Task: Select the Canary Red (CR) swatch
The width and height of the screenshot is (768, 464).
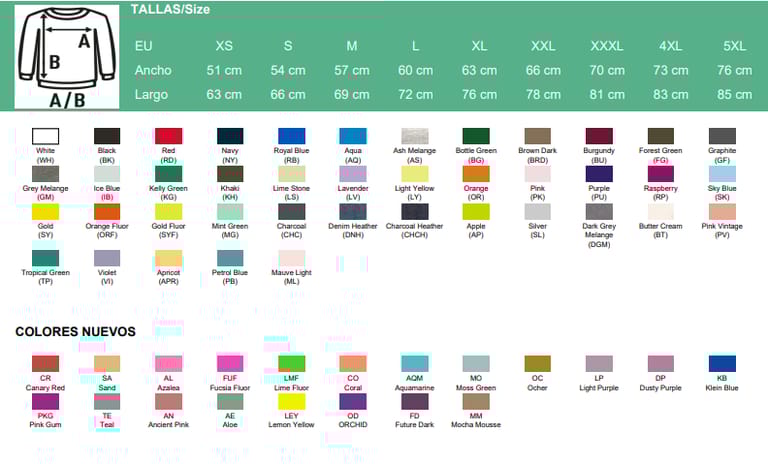Action: tap(45, 363)
